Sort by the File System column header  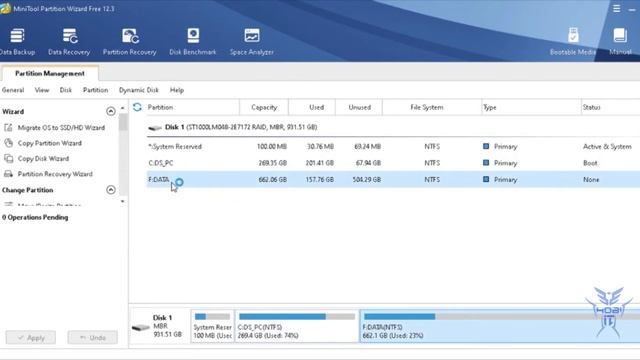pos(432,107)
